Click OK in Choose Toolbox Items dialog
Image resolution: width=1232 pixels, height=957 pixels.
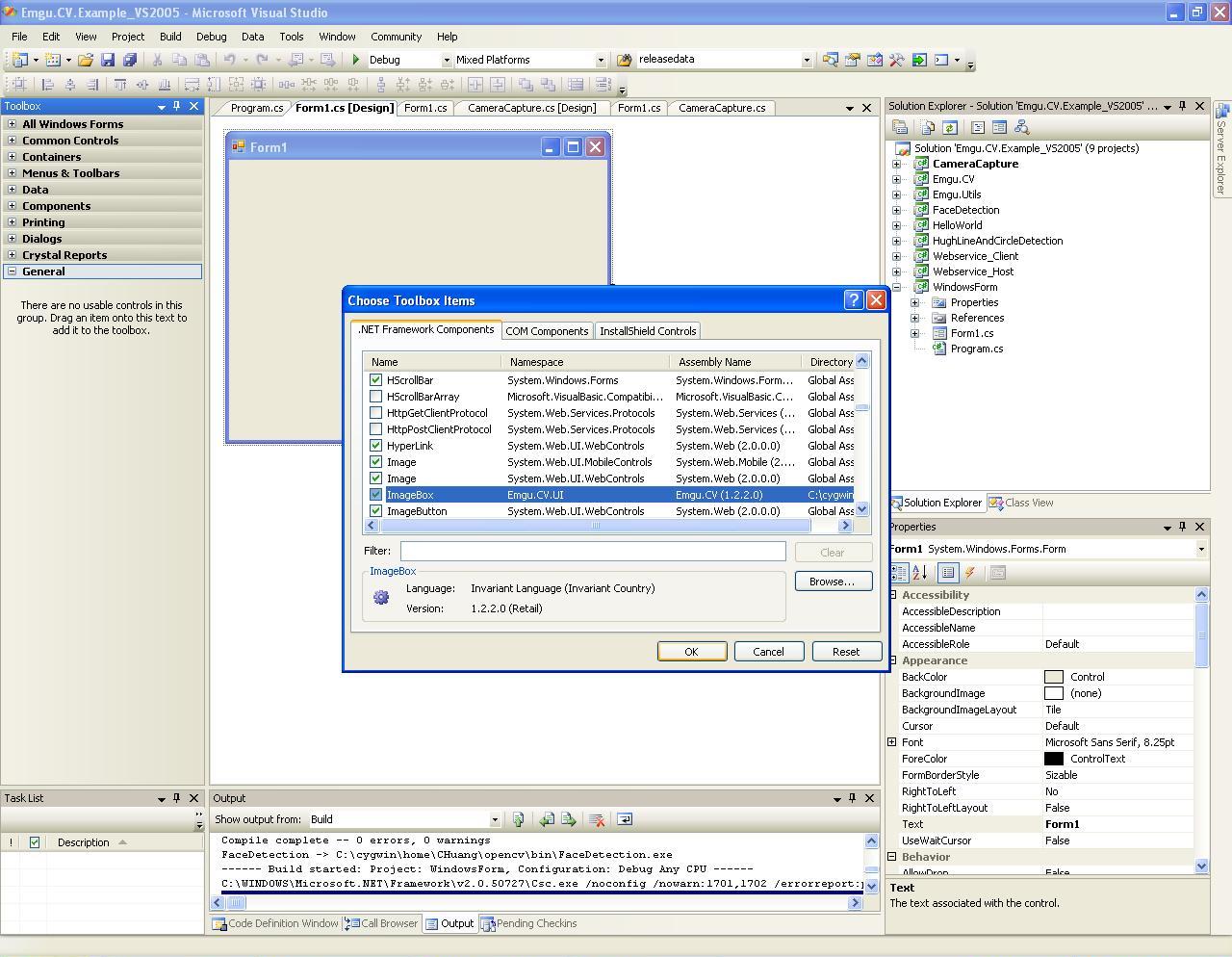pos(691,652)
